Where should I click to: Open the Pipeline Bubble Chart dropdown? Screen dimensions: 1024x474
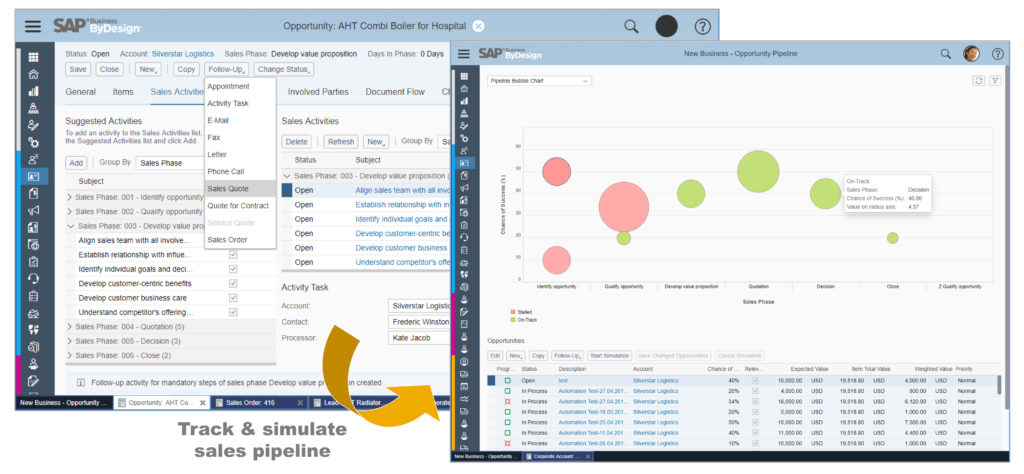point(539,81)
